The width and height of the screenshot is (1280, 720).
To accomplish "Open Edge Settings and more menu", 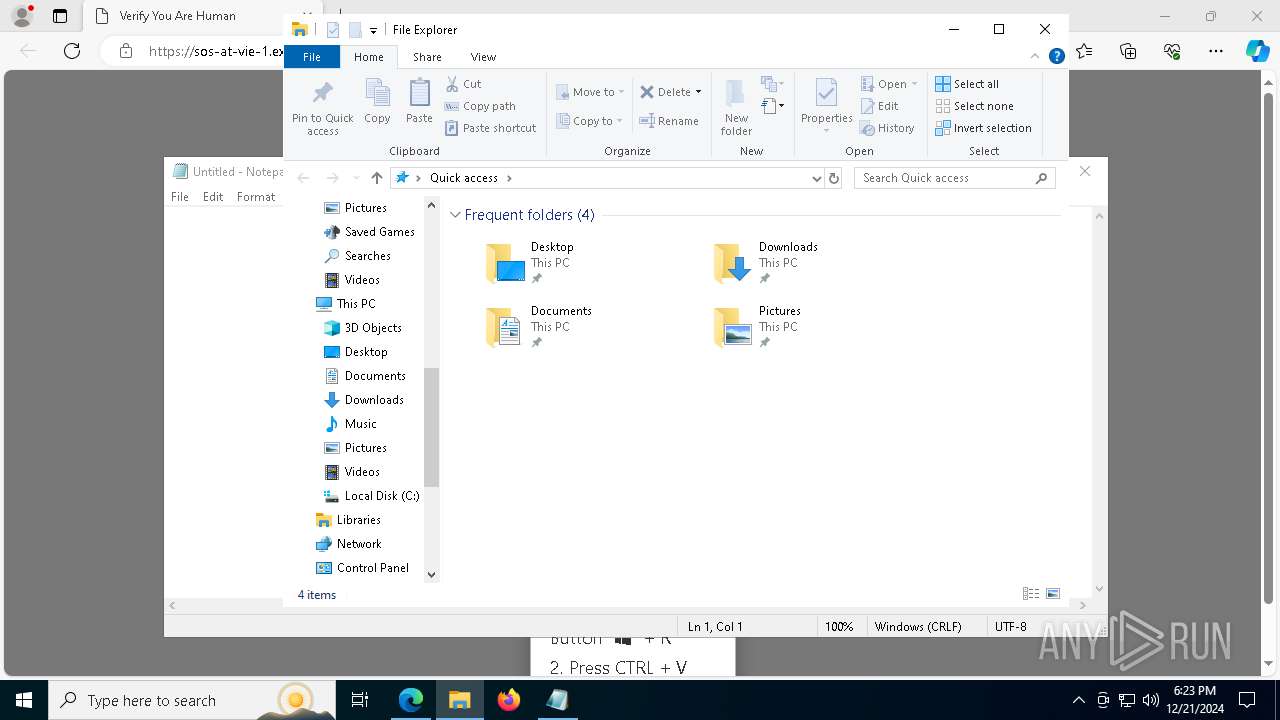I will click(x=1216, y=51).
